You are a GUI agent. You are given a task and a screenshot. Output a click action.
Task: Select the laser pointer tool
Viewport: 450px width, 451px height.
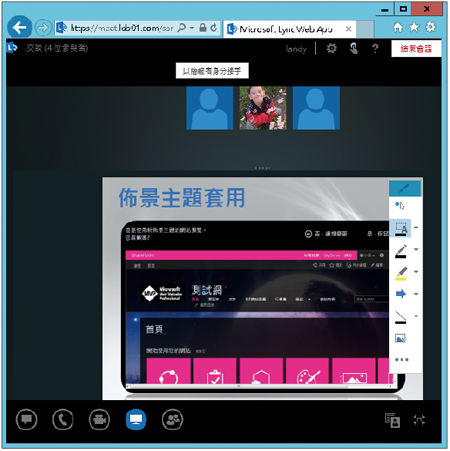click(400, 205)
